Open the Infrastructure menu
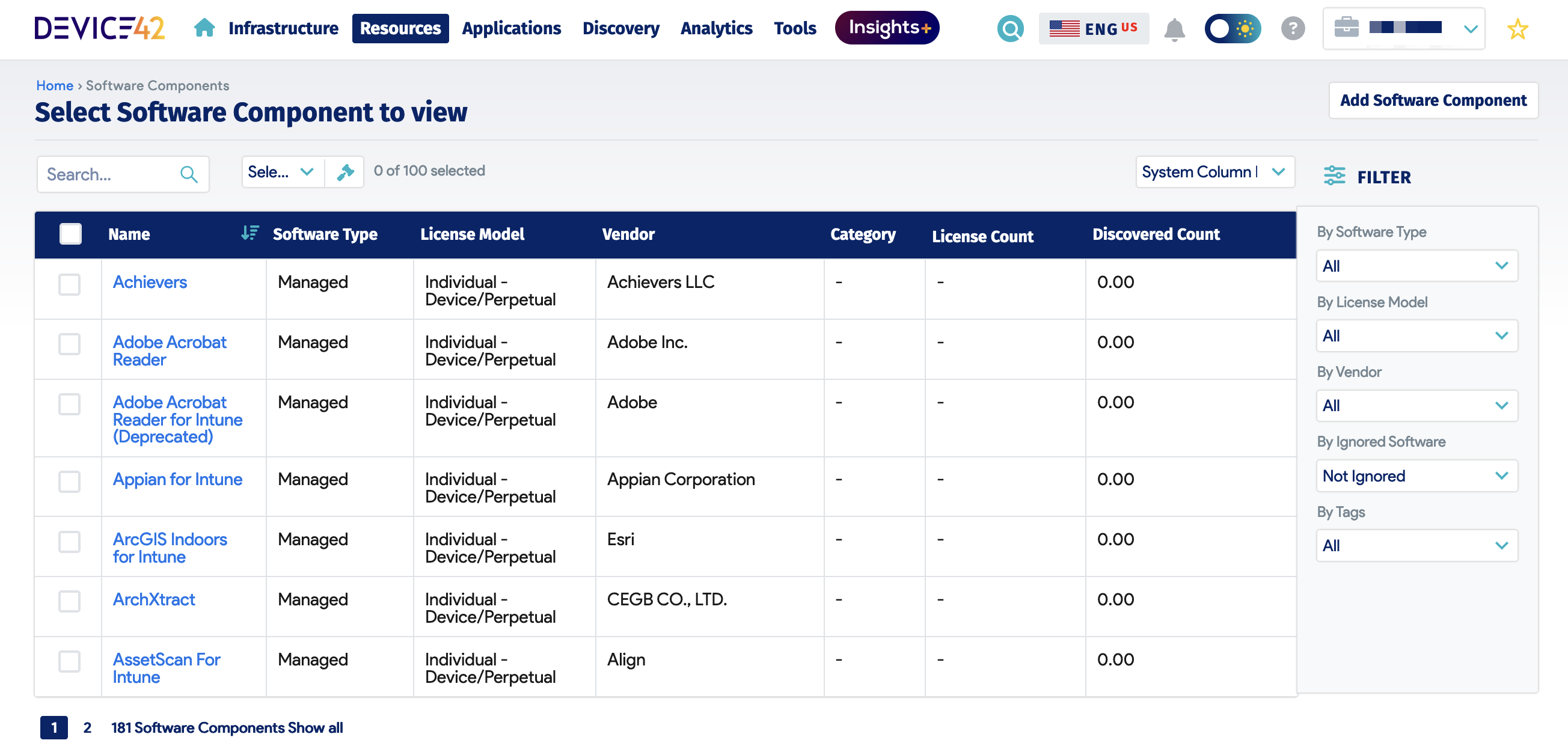 283,29
